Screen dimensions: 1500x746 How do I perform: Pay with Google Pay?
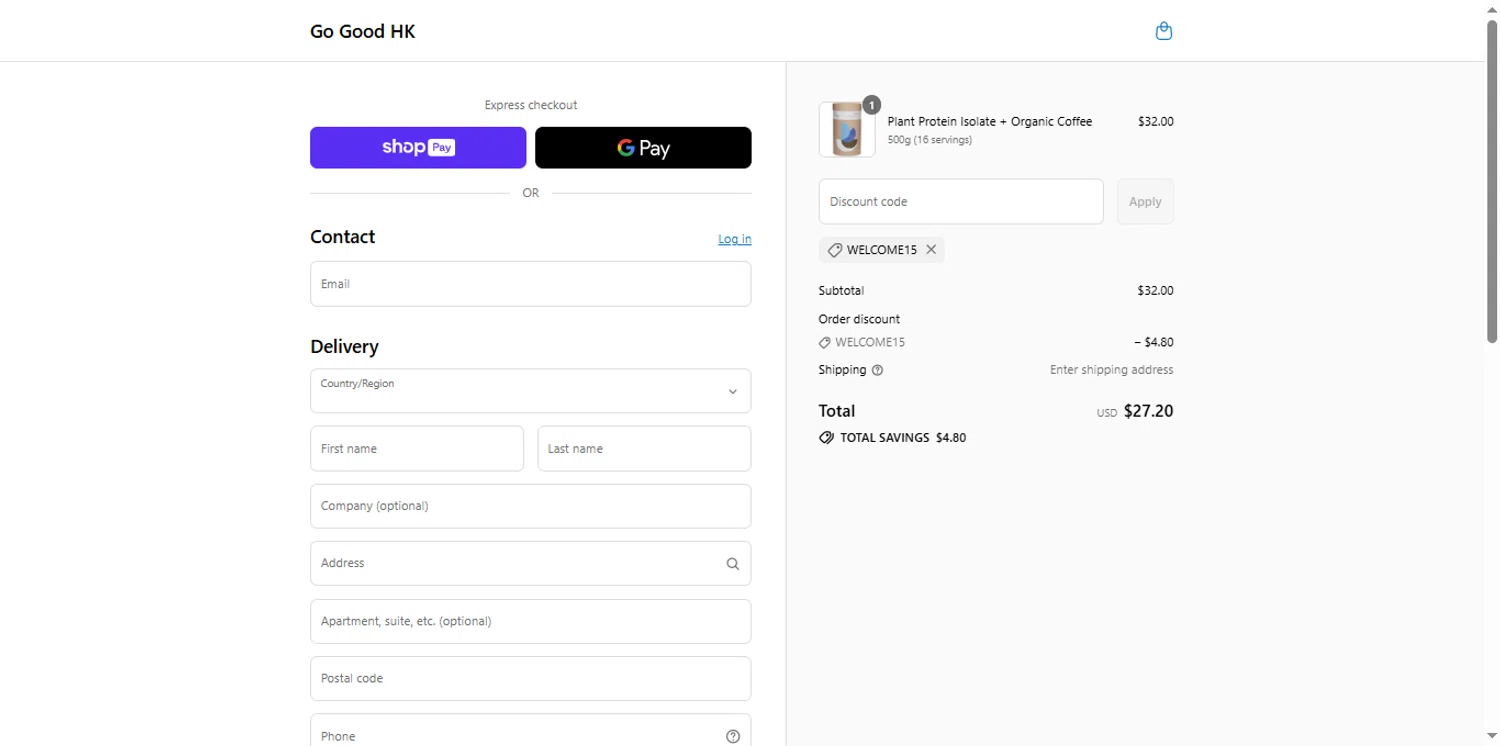pyautogui.click(x=643, y=148)
